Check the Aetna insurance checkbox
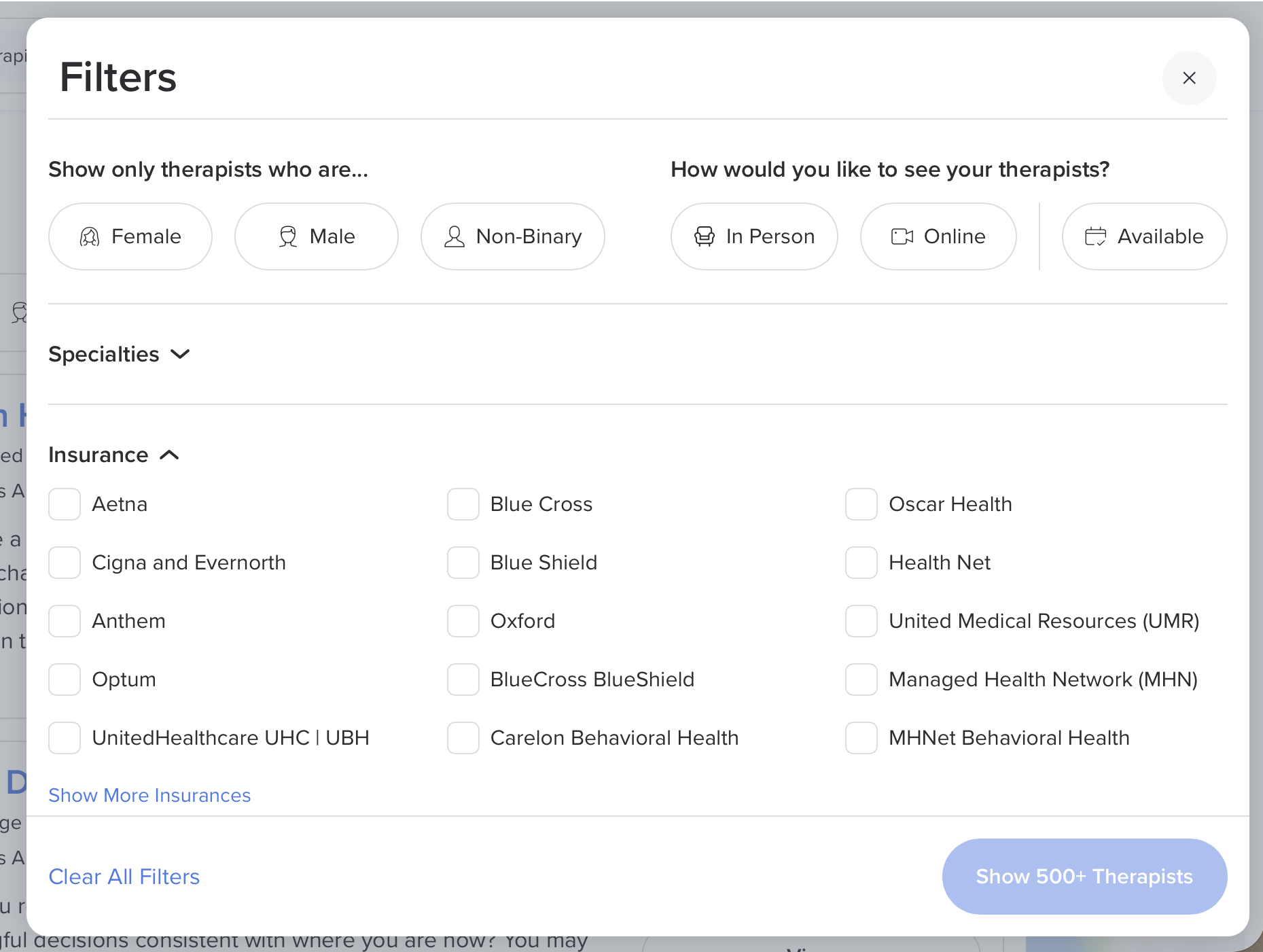1263x952 pixels. tap(65, 504)
